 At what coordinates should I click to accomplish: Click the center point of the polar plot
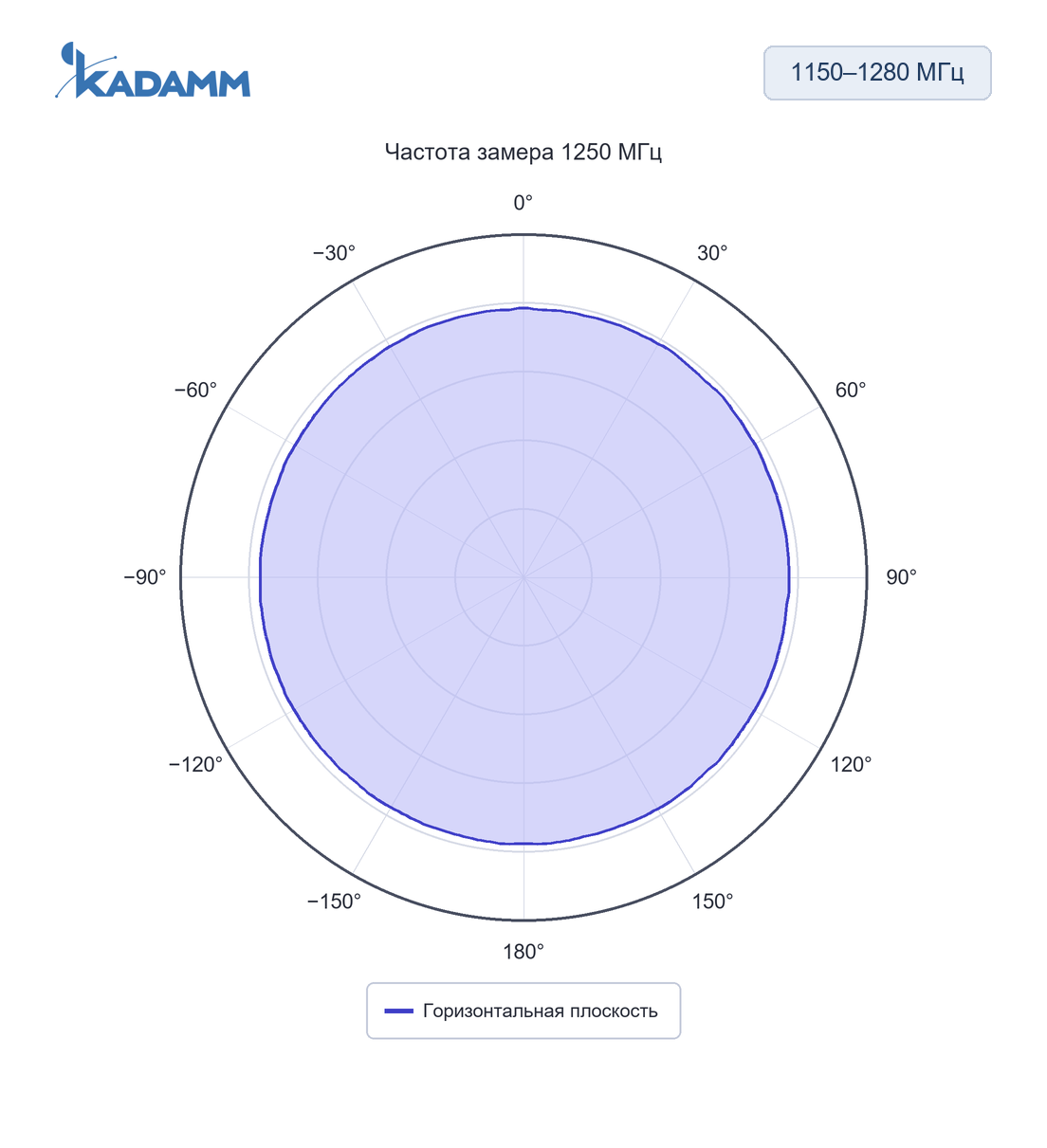pyautogui.click(x=523, y=577)
